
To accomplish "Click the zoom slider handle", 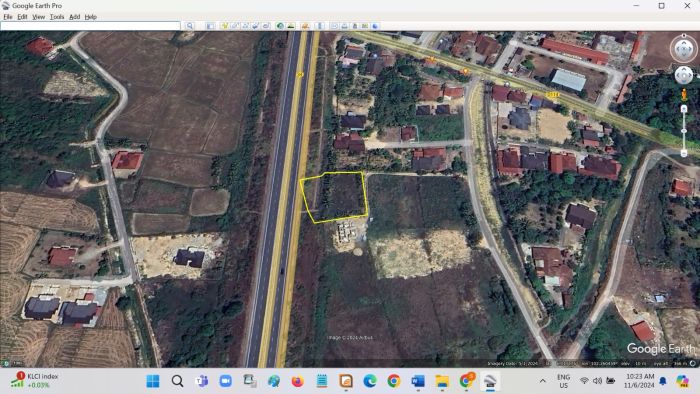I will point(683,131).
